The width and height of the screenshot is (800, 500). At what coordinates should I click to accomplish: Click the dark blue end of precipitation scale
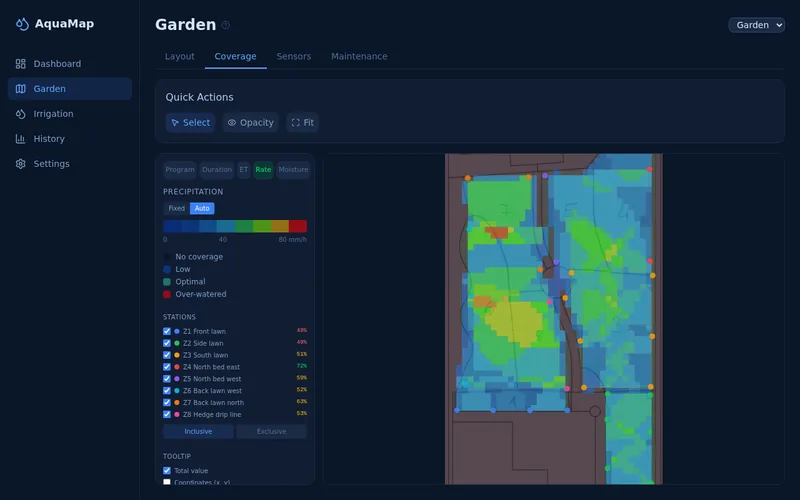click(x=172, y=227)
